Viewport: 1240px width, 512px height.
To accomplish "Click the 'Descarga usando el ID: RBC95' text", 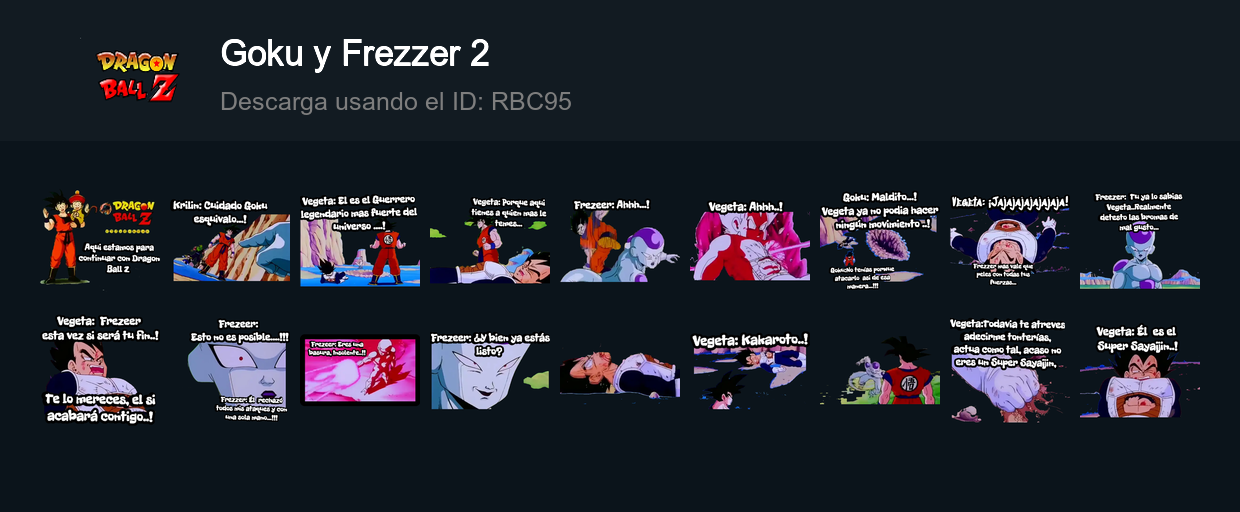I will [x=396, y=102].
